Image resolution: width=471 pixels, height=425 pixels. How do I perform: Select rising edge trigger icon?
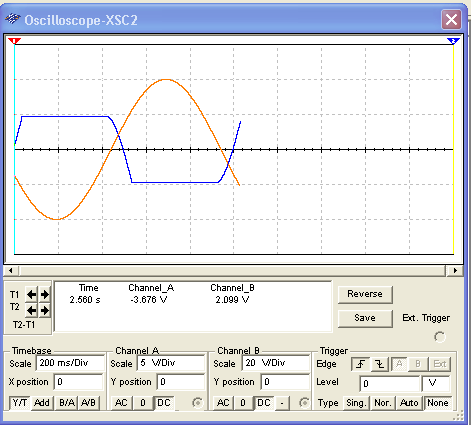coord(360,364)
